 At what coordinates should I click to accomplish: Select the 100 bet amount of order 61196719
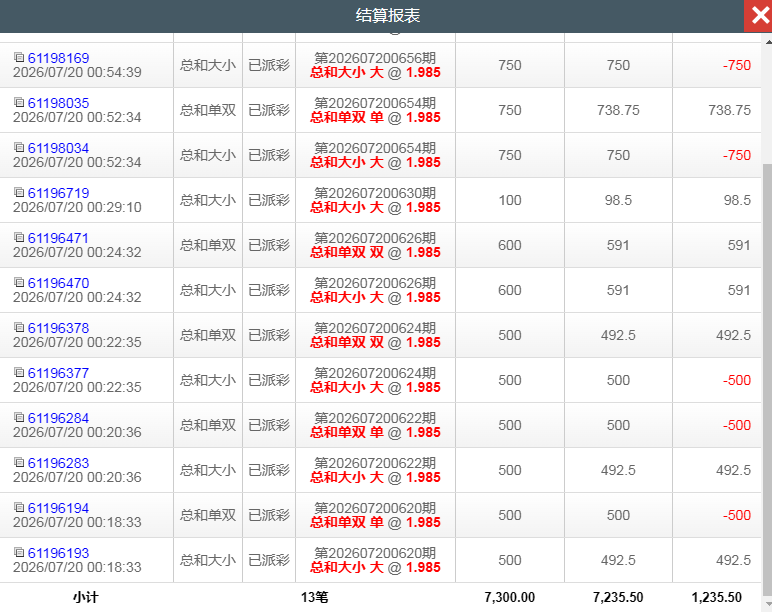click(510, 200)
